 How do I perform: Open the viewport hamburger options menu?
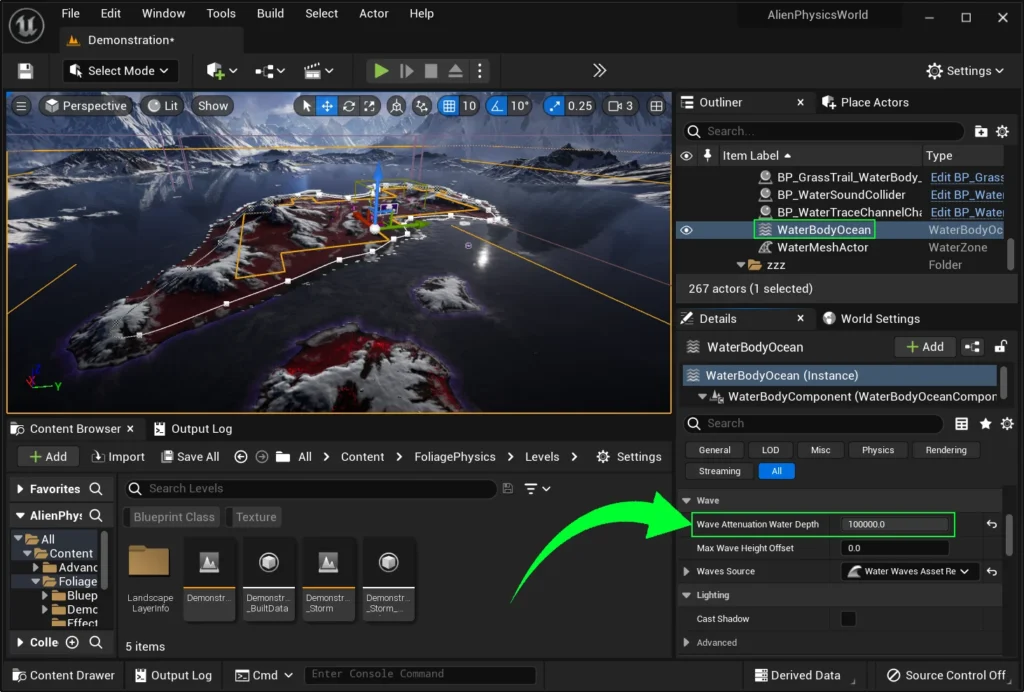21,106
